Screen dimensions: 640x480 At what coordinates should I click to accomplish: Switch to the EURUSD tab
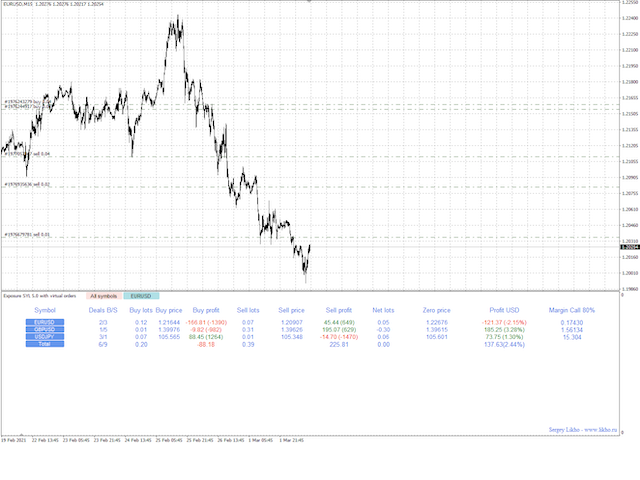pos(142,296)
